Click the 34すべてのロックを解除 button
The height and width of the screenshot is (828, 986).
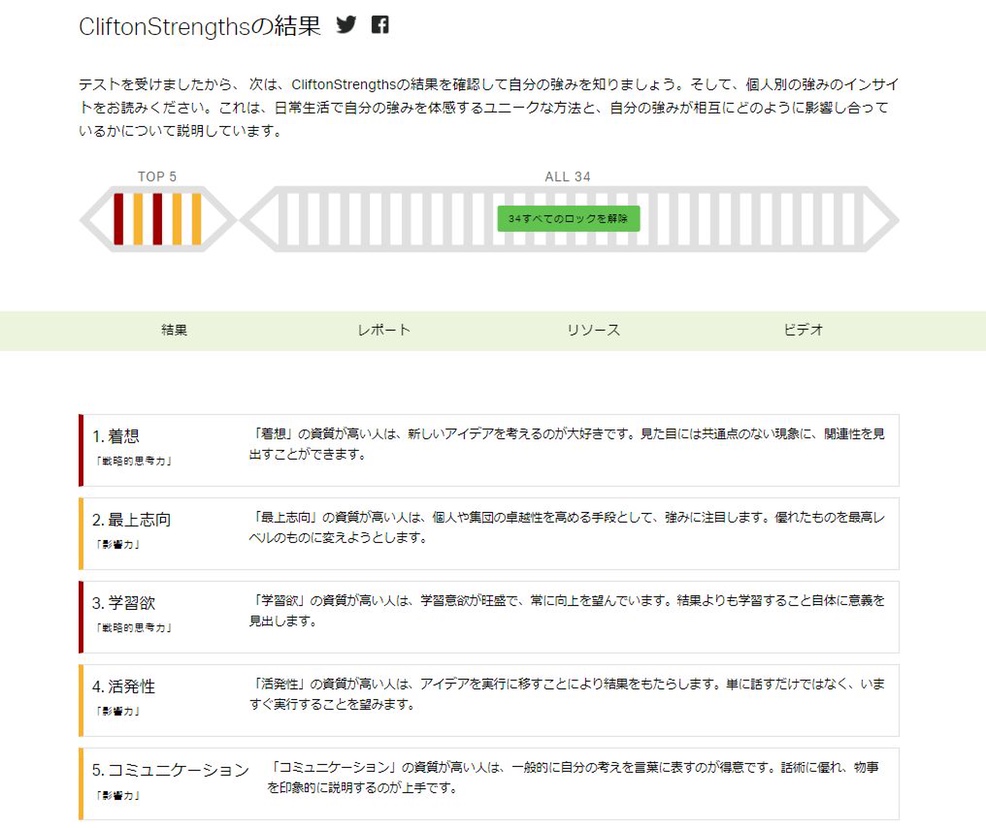tap(568, 219)
